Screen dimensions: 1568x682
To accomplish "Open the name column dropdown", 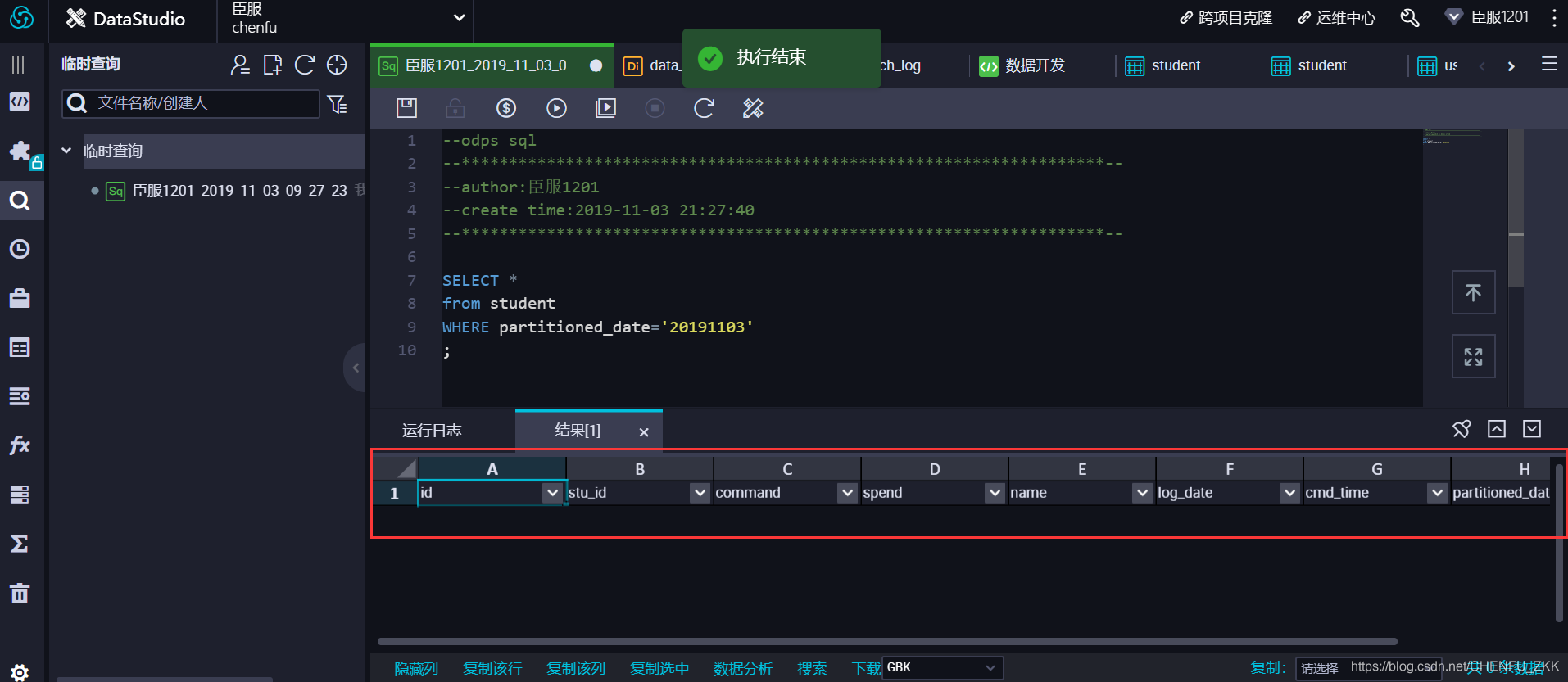I will click(1142, 492).
